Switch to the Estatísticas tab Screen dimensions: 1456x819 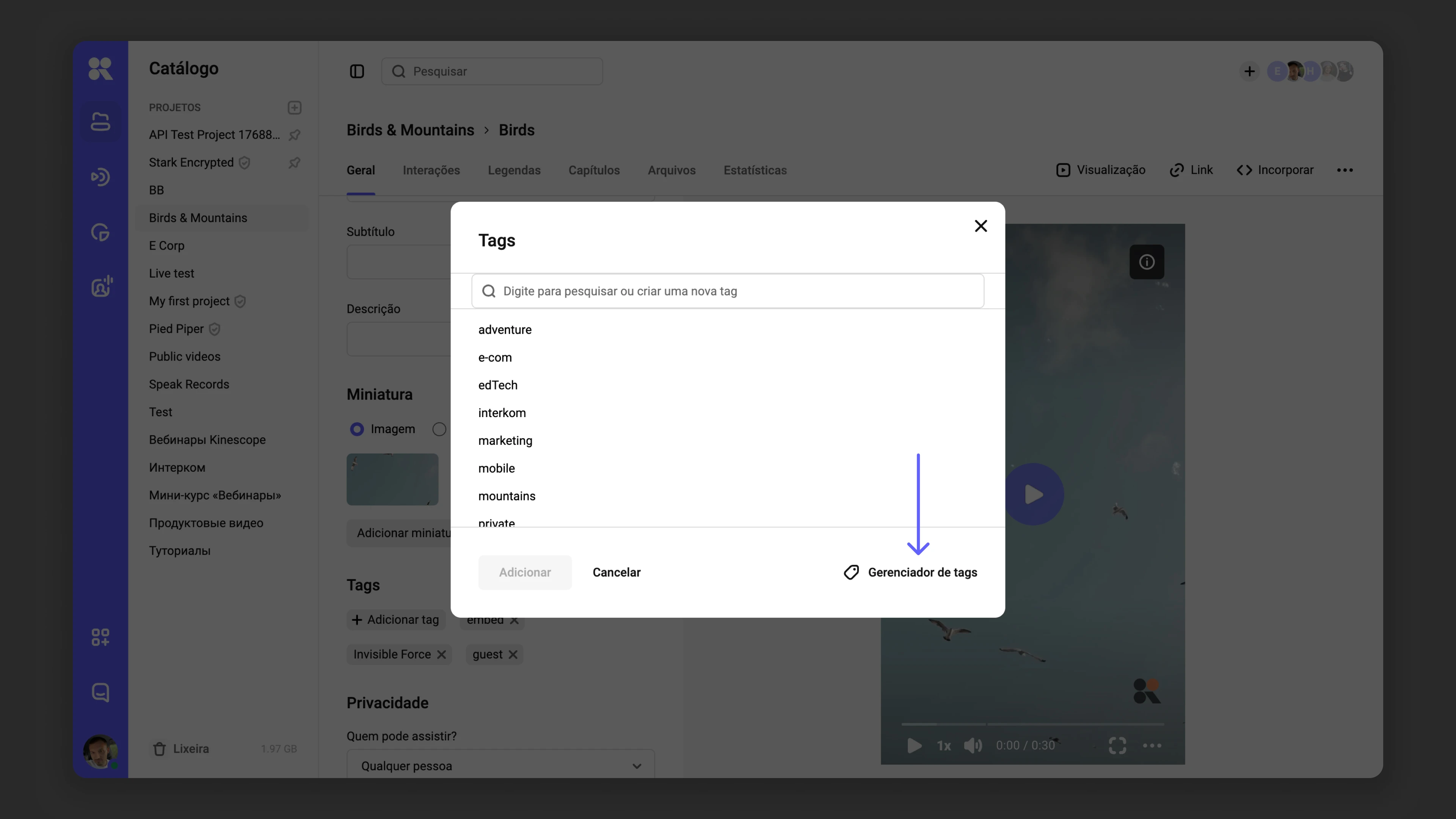click(x=755, y=170)
